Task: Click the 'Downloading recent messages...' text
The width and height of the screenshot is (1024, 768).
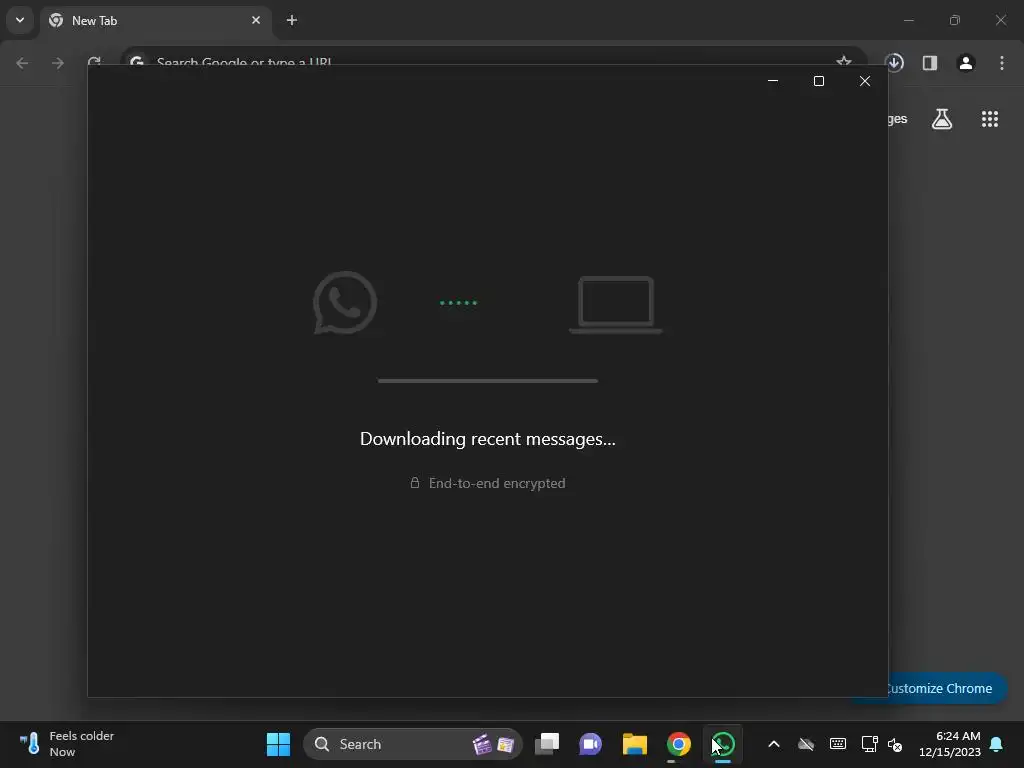Action: [x=488, y=439]
